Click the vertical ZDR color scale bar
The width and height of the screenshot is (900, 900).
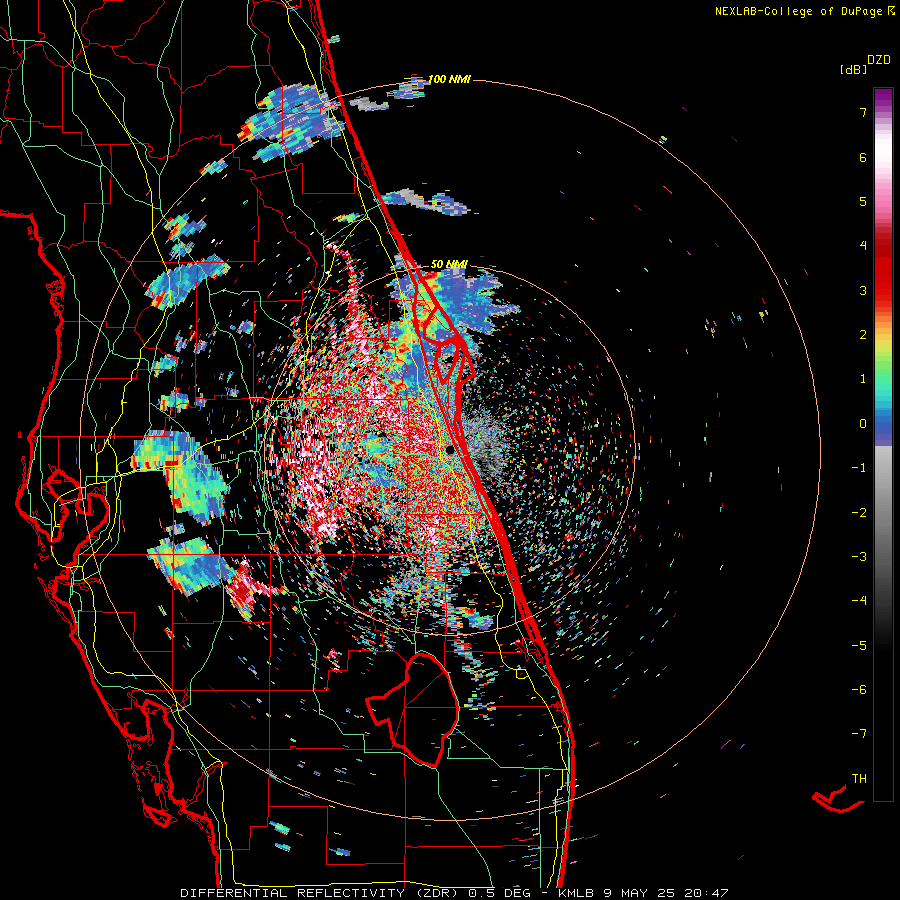(883, 444)
